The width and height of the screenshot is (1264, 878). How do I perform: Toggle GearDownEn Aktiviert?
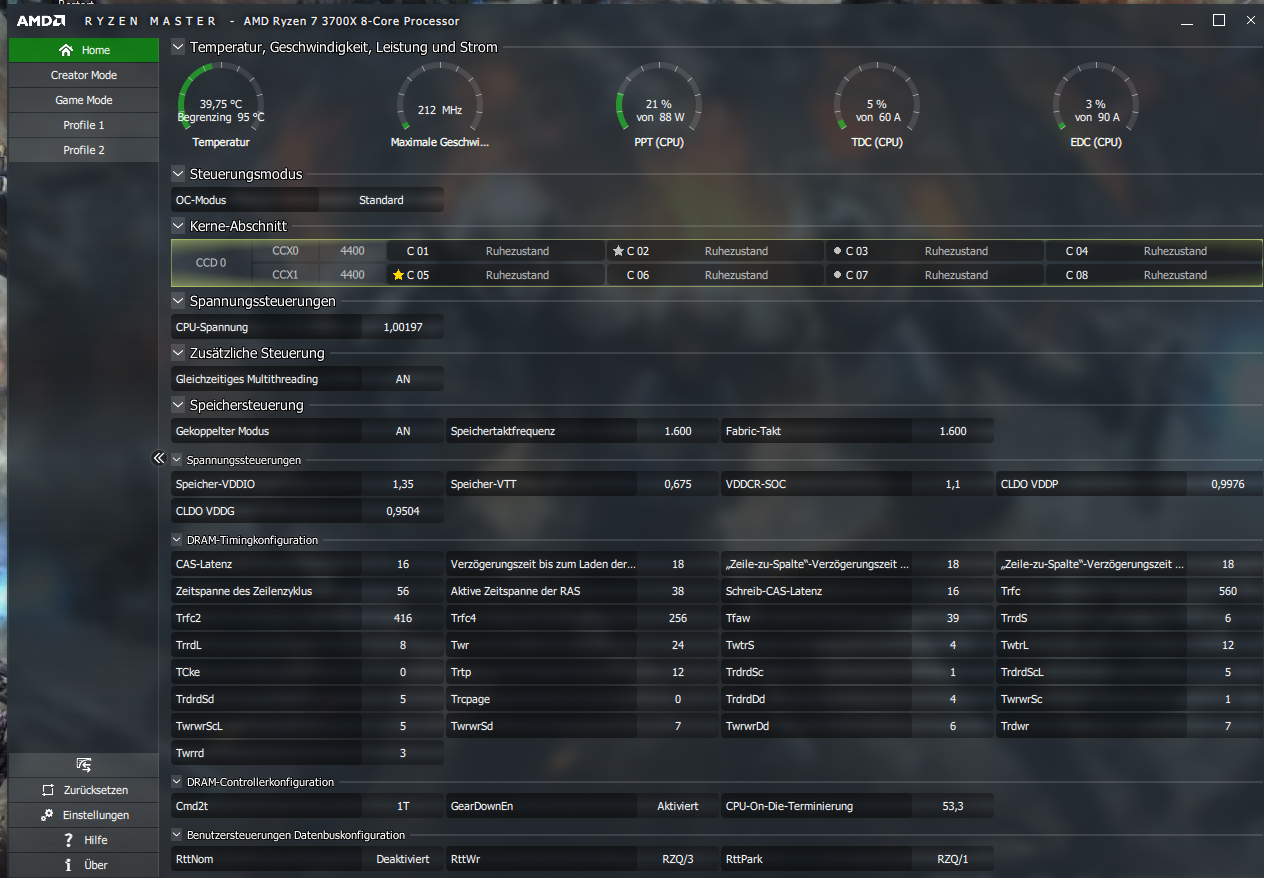(677, 806)
